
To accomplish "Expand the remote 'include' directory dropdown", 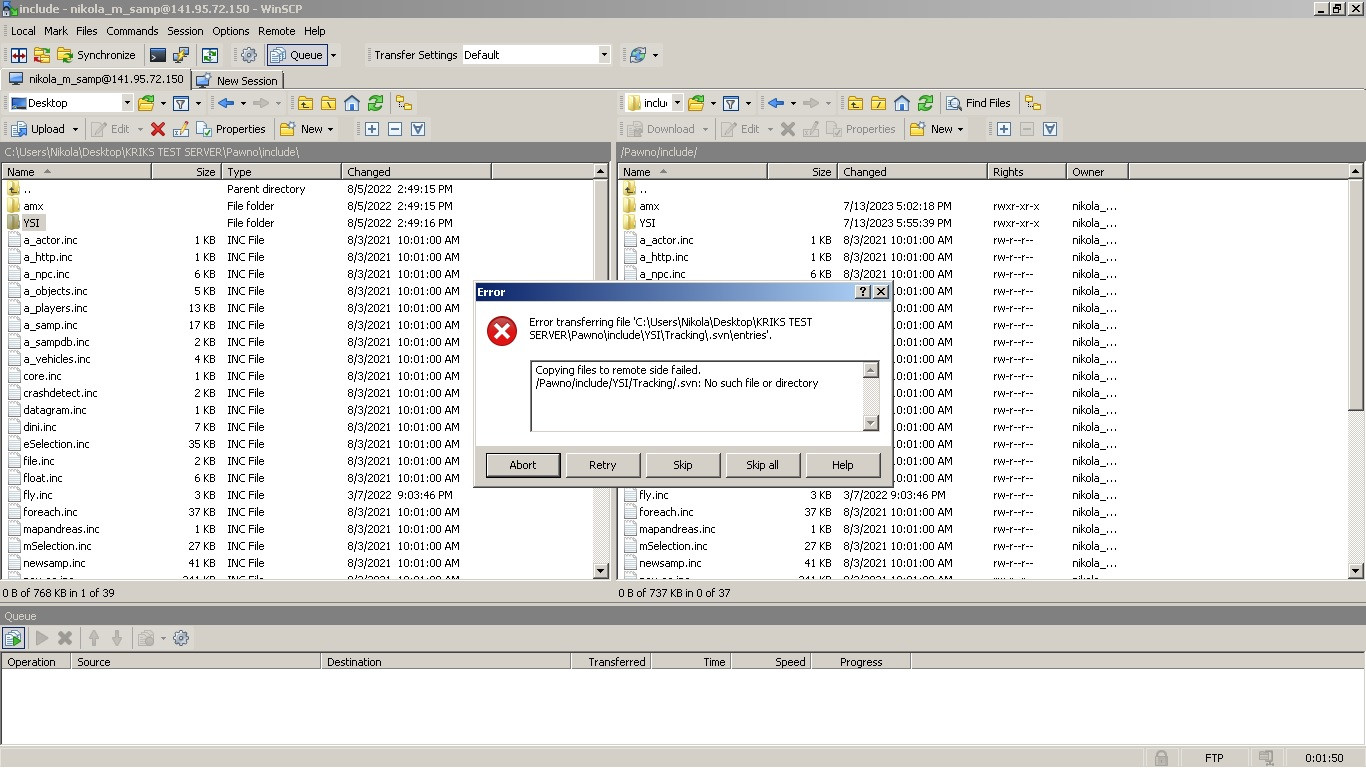I will (677, 103).
